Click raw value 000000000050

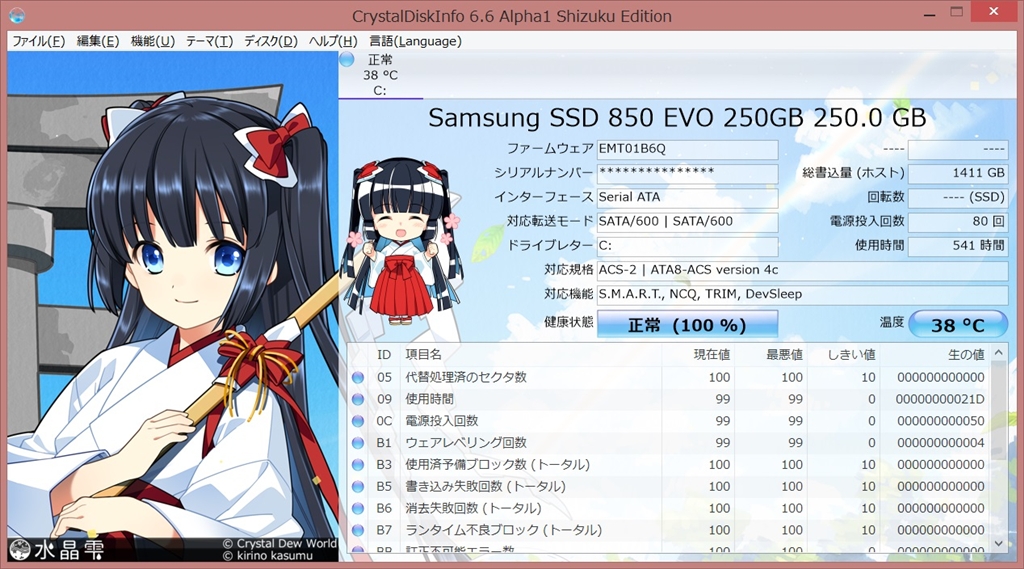coord(940,421)
